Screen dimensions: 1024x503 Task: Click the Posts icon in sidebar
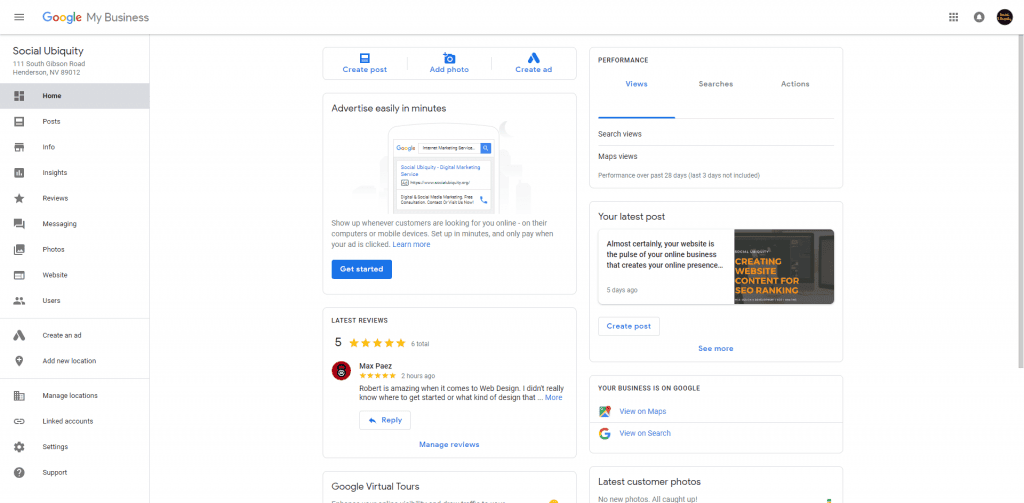[x=19, y=122]
